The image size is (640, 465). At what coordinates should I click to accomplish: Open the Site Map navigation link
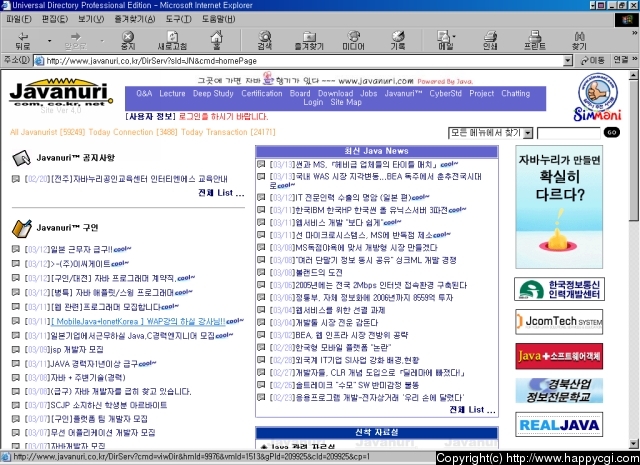[x=346, y=102]
